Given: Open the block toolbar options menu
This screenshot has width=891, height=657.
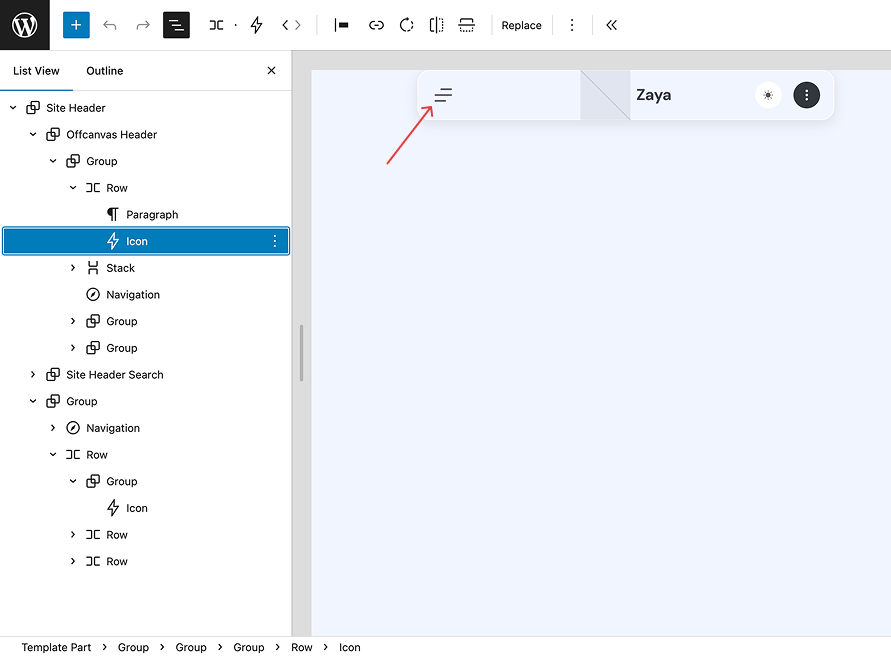Looking at the screenshot, I should pos(572,25).
